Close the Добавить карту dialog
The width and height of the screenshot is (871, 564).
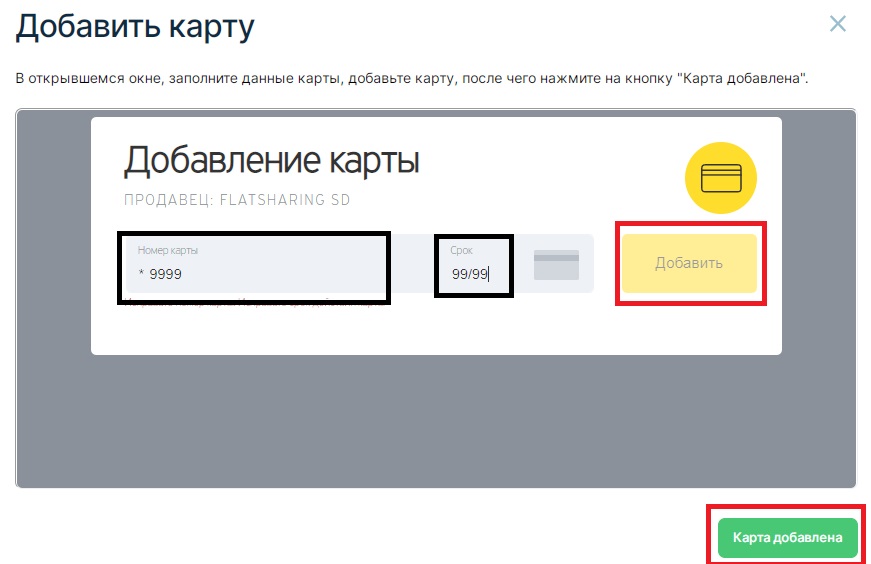point(838,25)
